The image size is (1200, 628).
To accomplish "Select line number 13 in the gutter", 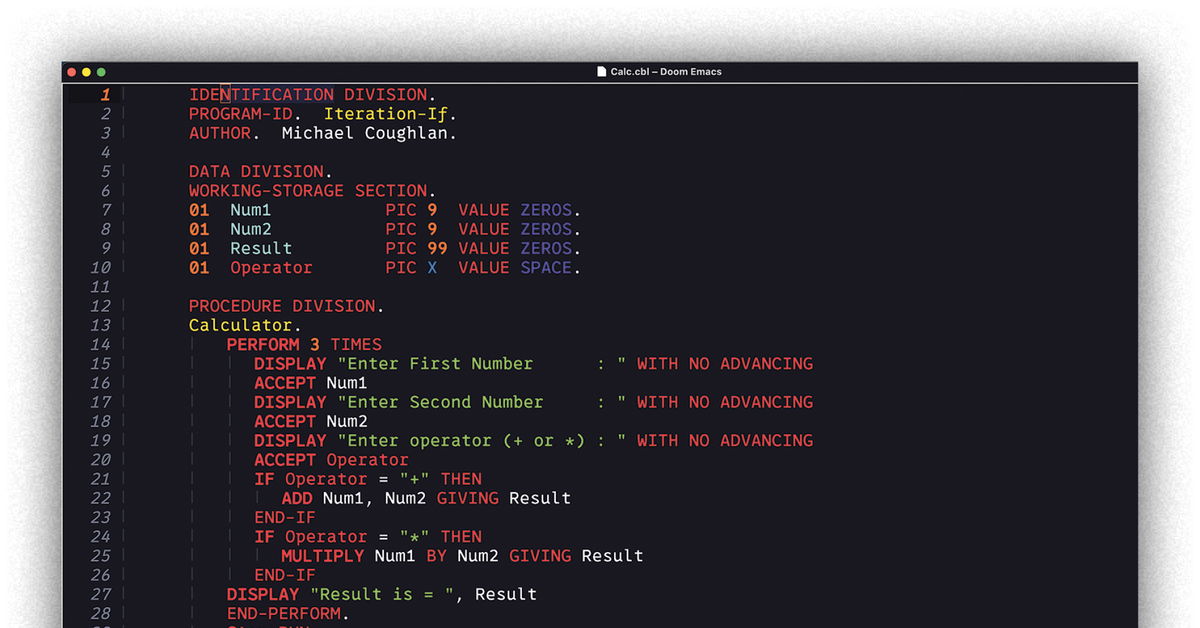I will [x=101, y=325].
